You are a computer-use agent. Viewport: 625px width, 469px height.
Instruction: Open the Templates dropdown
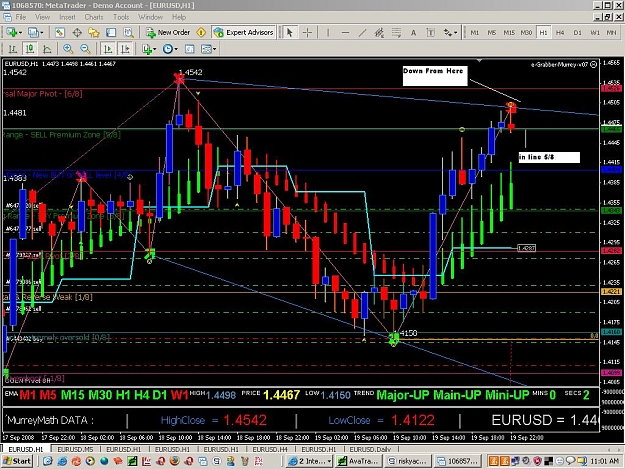point(208,49)
